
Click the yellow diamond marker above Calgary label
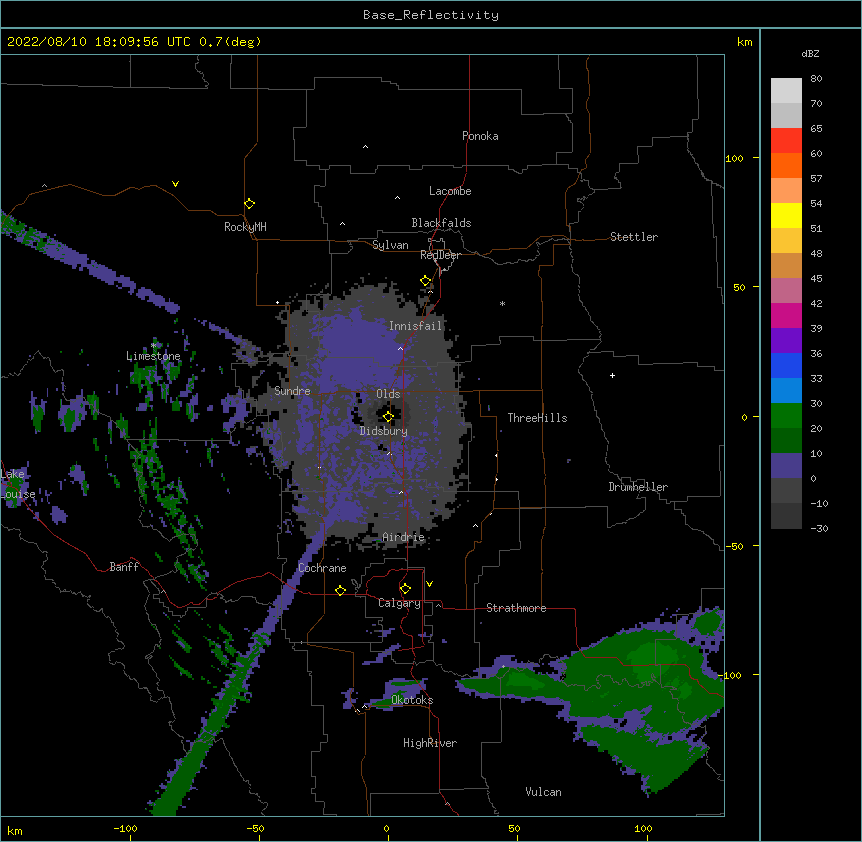[x=405, y=589]
